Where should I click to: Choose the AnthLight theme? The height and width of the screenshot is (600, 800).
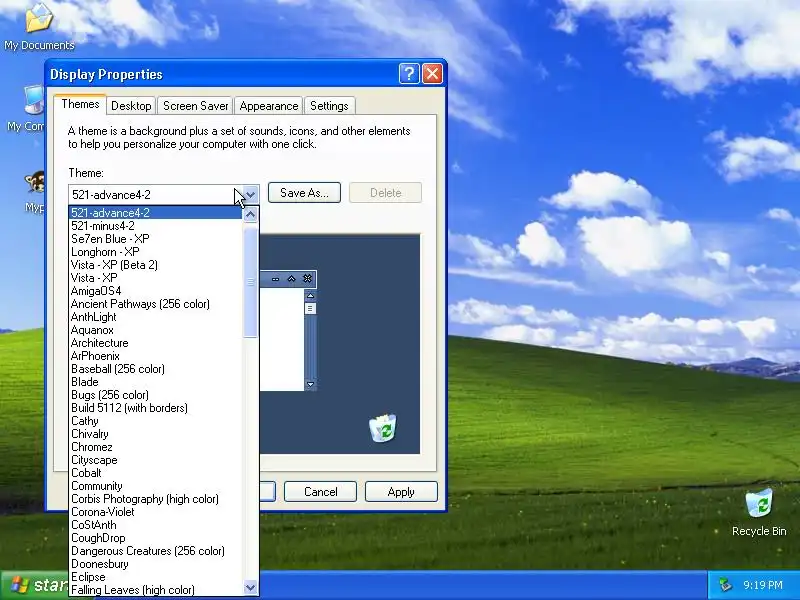pyautogui.click(x=156, y=317)
